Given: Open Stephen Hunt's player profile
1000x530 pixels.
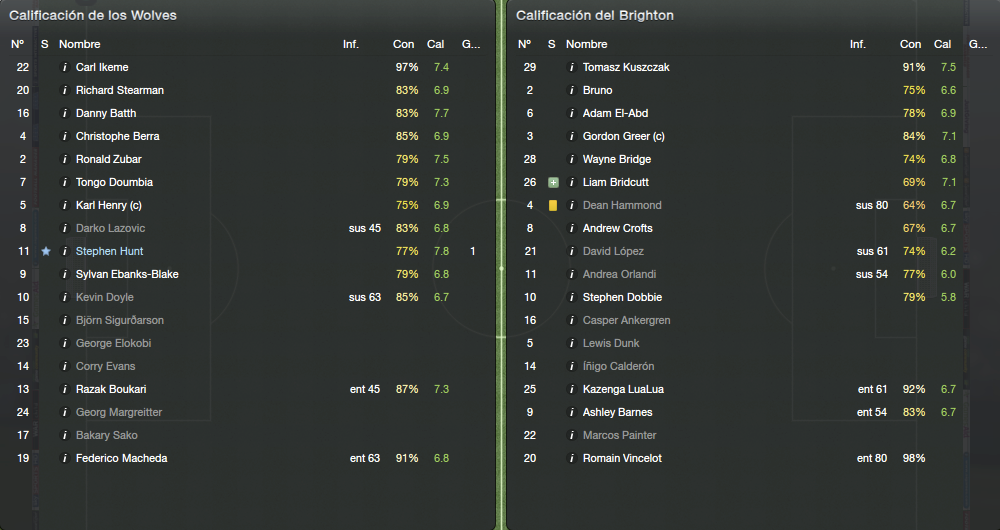Looking at the screenshot, I should point(109,251).
